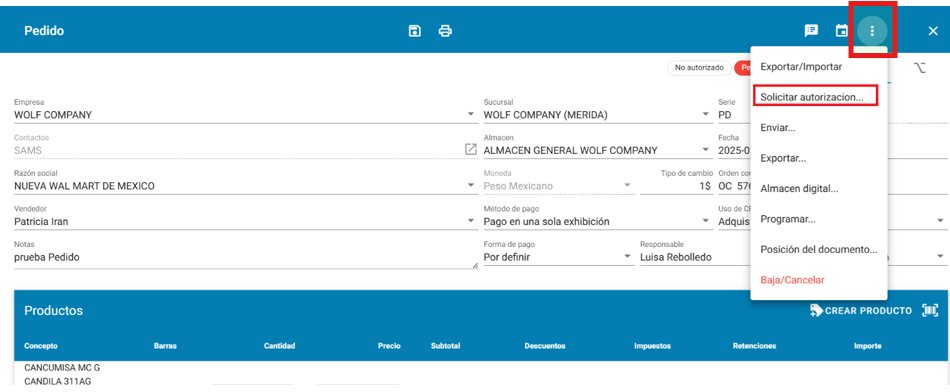The height and width of the screenshot is (392, 950).
Task: Select Solicitar autorizacion... menu entry
Action: [819, 97]
